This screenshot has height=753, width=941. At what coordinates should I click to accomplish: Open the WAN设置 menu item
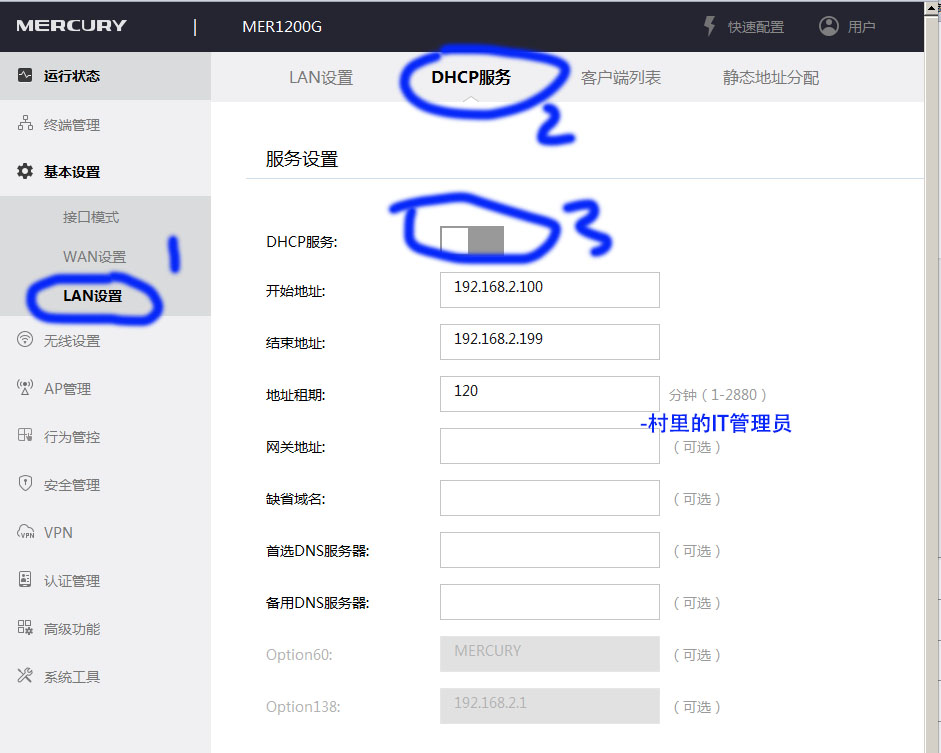95,257
